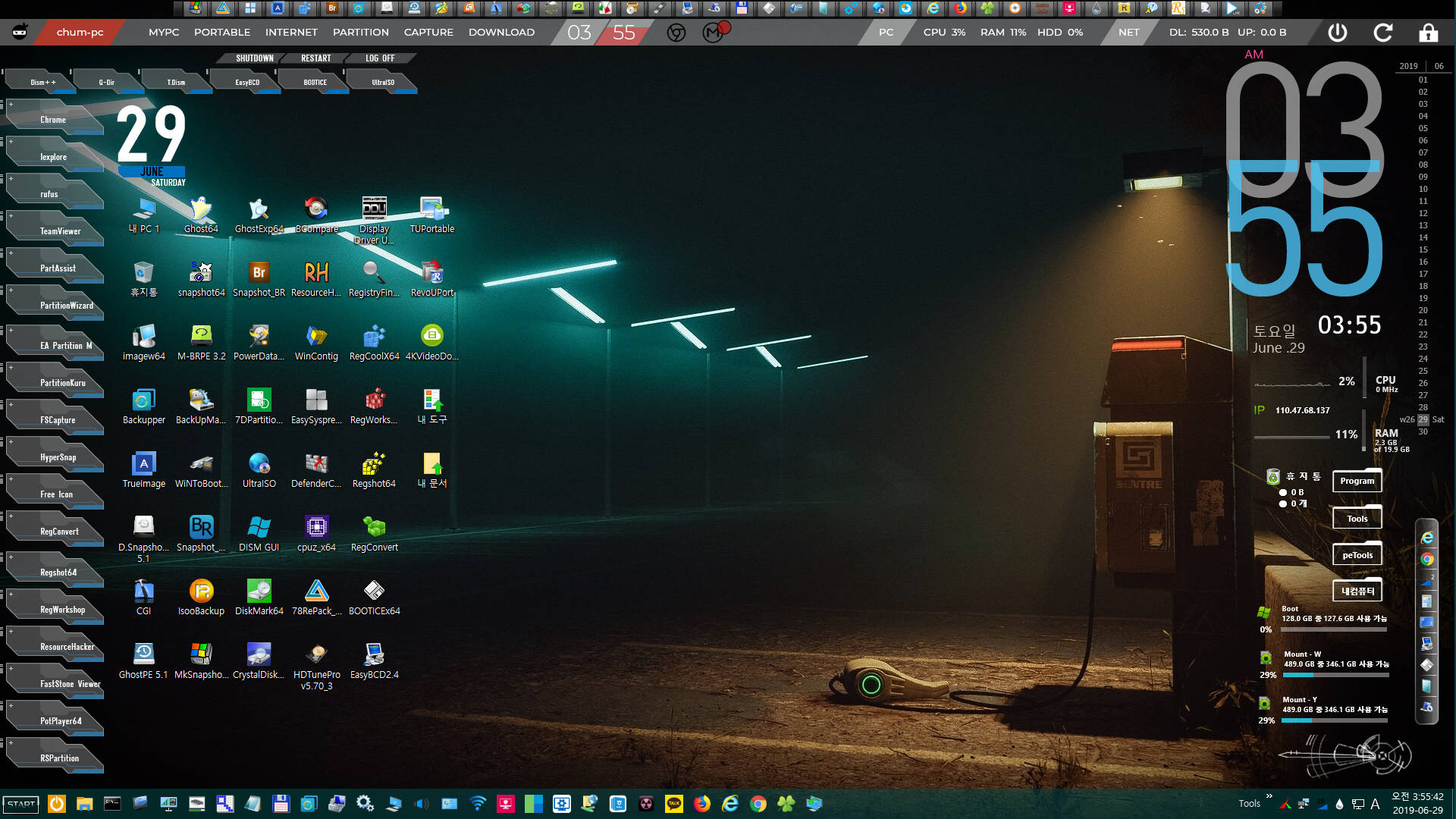
Task: Open the INTERNET menu
Action: click(291, 33)
